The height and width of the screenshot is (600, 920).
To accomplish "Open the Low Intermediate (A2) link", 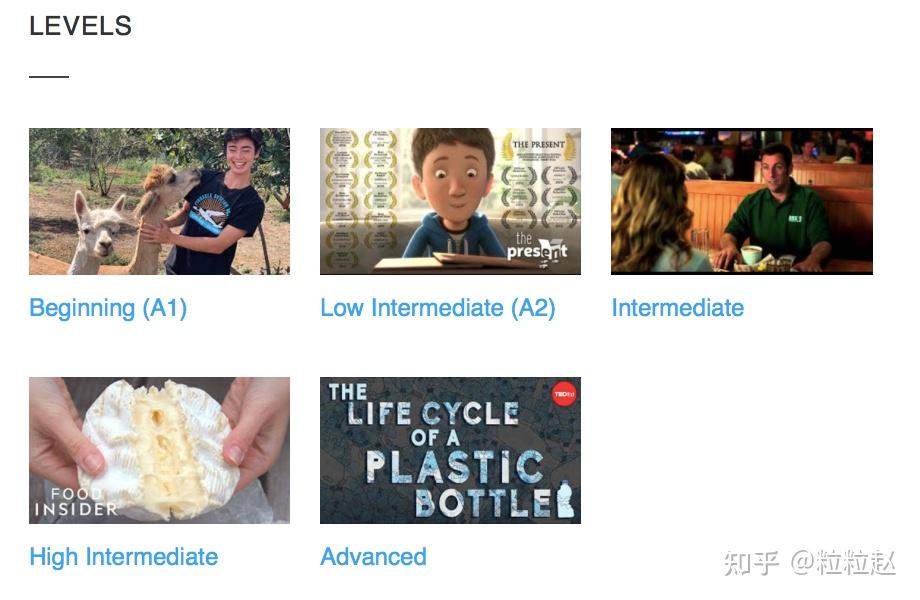I will (x=438, y=309).
